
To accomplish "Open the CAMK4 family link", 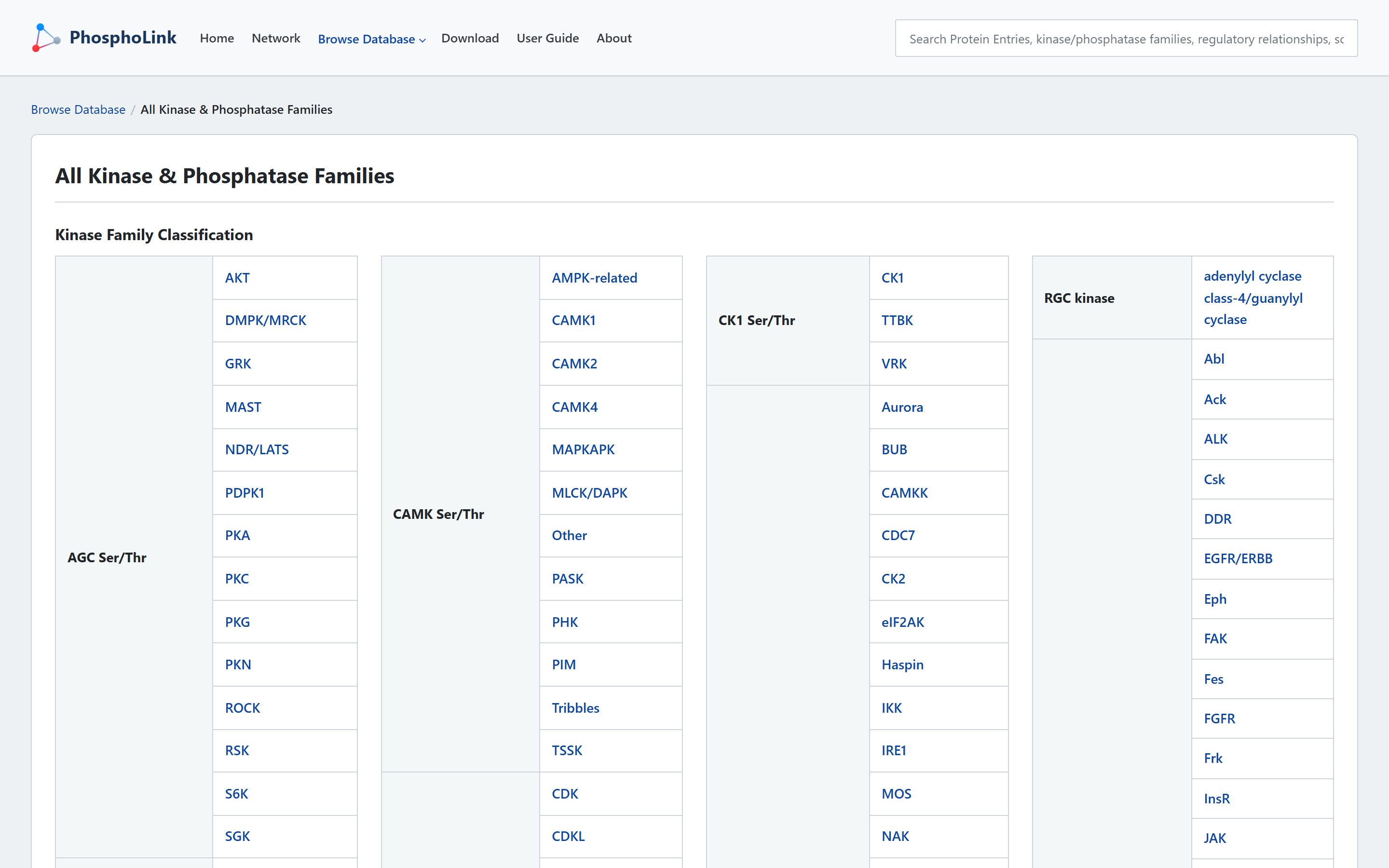I will pos(574,407).
